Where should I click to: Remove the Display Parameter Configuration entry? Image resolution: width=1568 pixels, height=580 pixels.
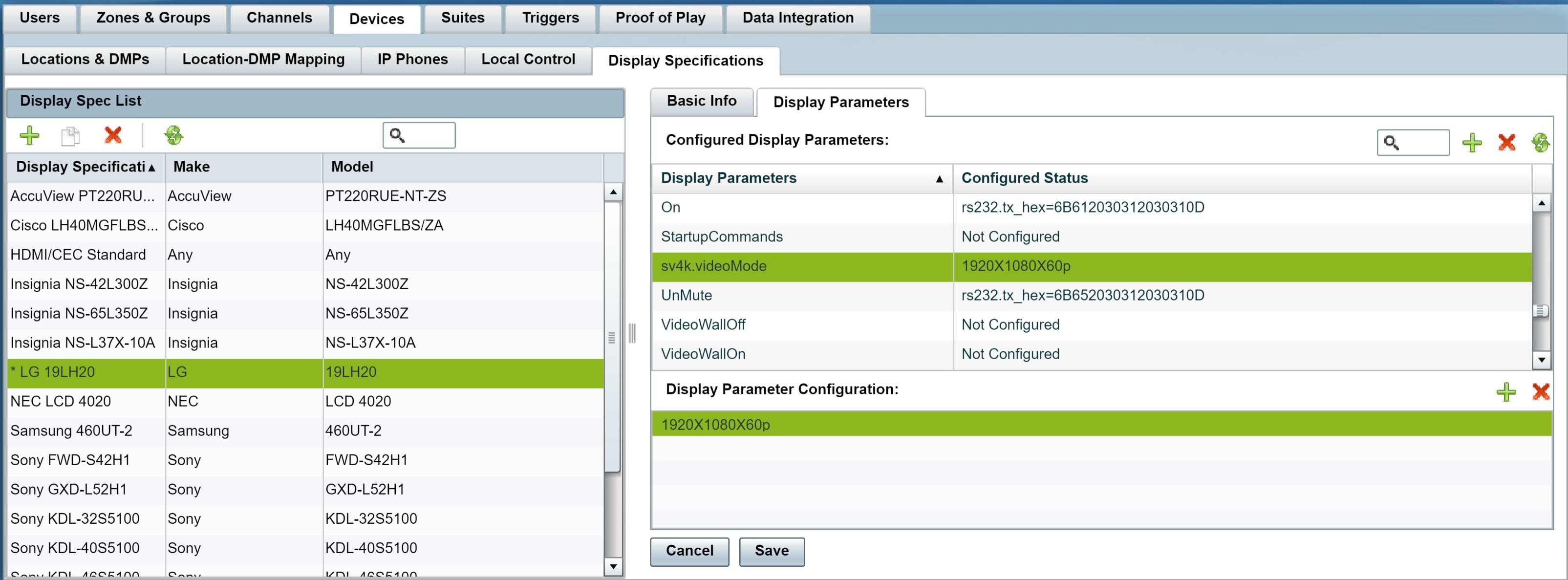click(x=1541, y=392)
